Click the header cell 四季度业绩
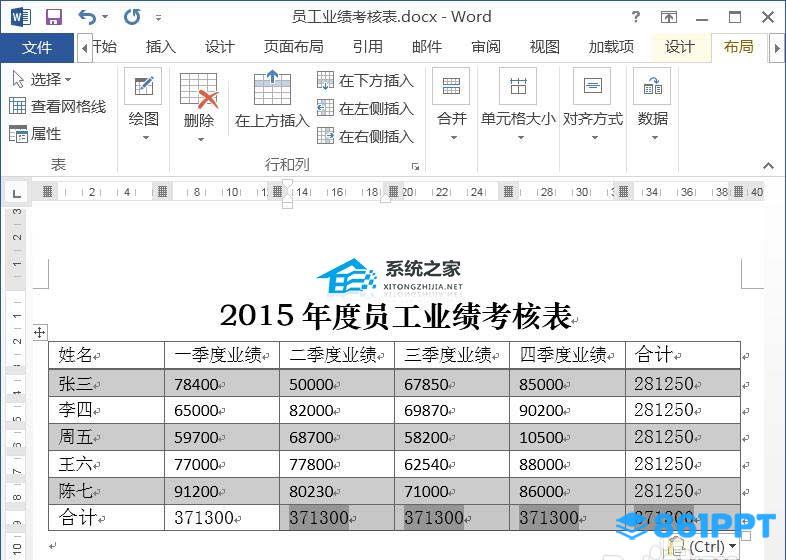This screenshot has height=560, width=786. 567,355
